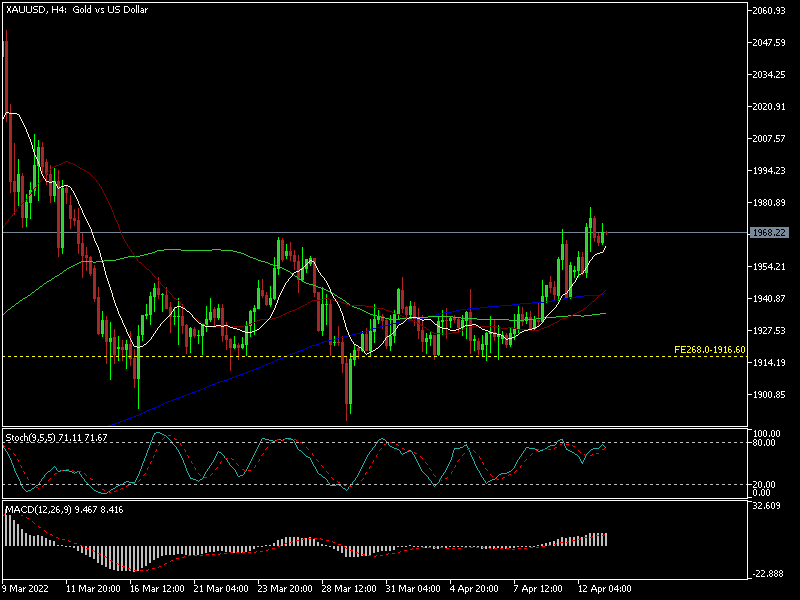800x600 pixels.
Task: Select the yellow dashed 1916.60 level line
Action: 400,356
